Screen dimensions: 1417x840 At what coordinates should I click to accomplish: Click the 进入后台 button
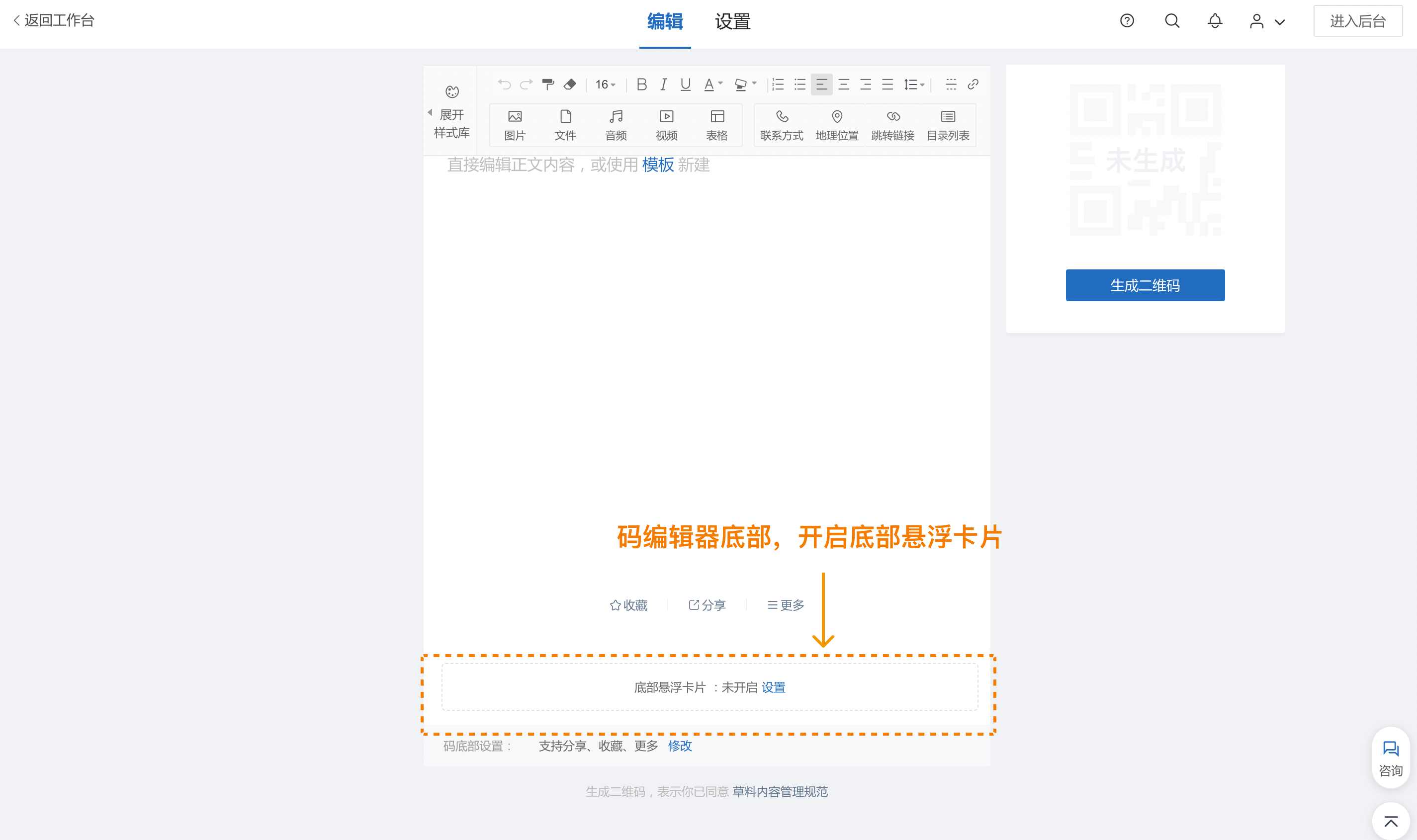tap(1357, 21)
